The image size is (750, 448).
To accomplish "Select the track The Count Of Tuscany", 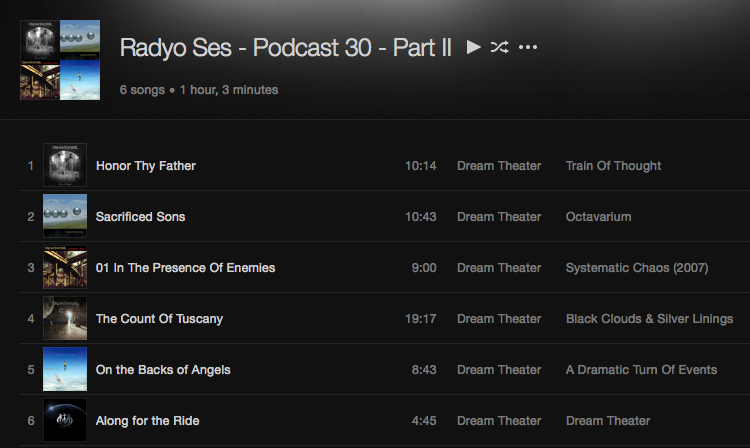I will click(159, 319).
